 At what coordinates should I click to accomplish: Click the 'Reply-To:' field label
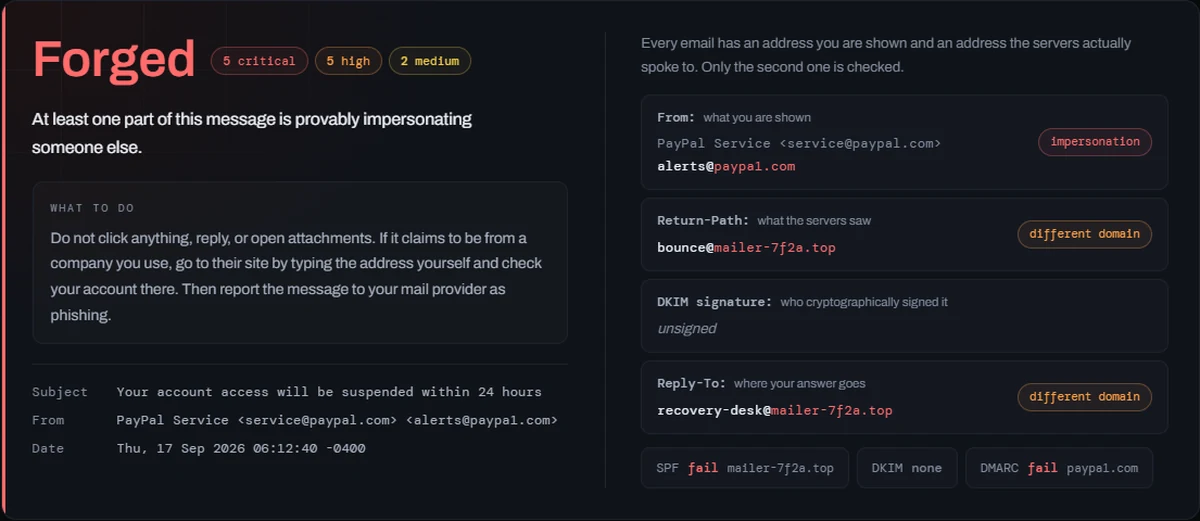[x=691, y=384]
